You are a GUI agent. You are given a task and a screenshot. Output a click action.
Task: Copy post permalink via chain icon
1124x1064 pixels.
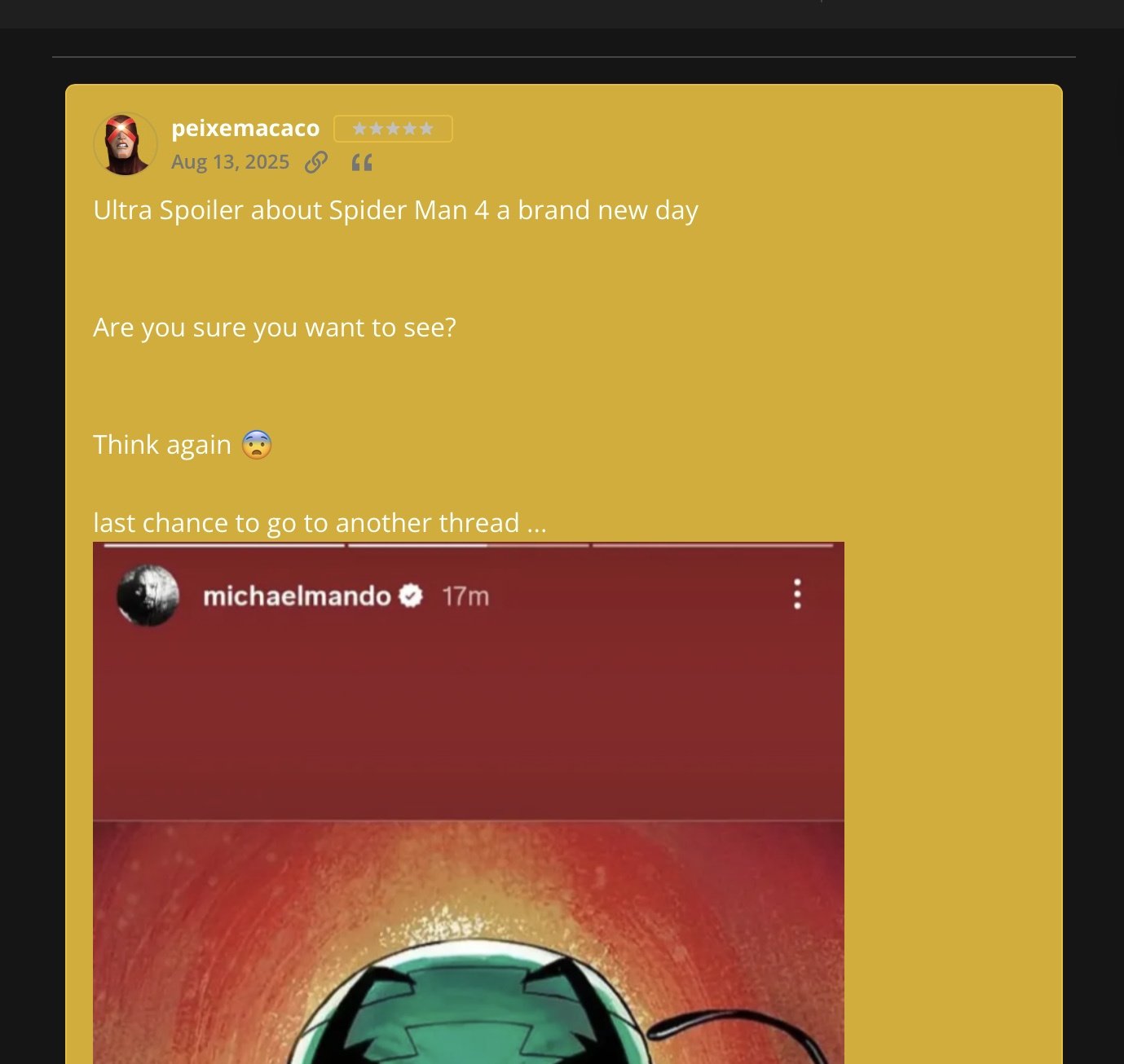[x=316, y=163]
